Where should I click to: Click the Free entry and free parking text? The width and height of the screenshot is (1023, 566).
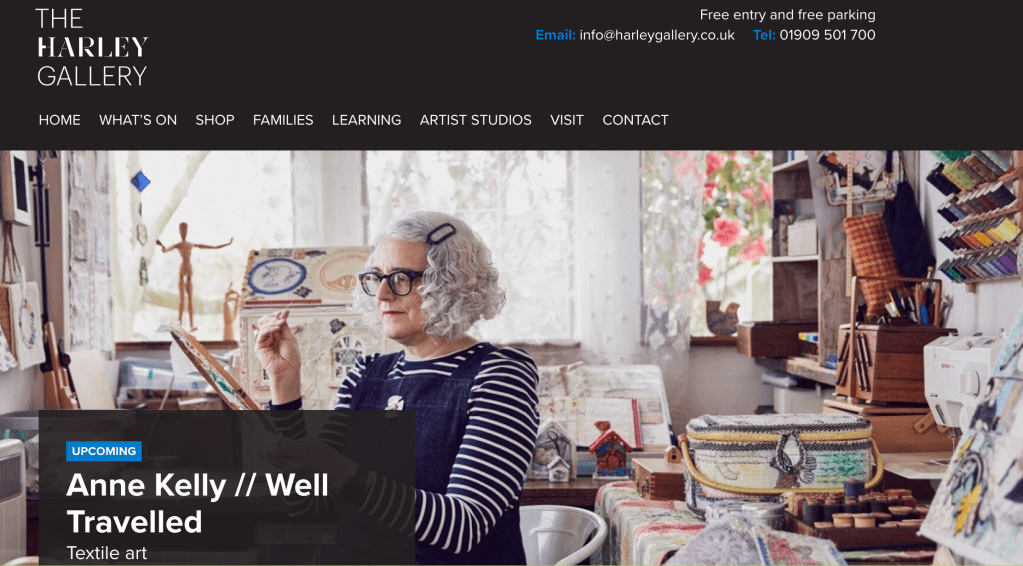[x=787, y=15]
